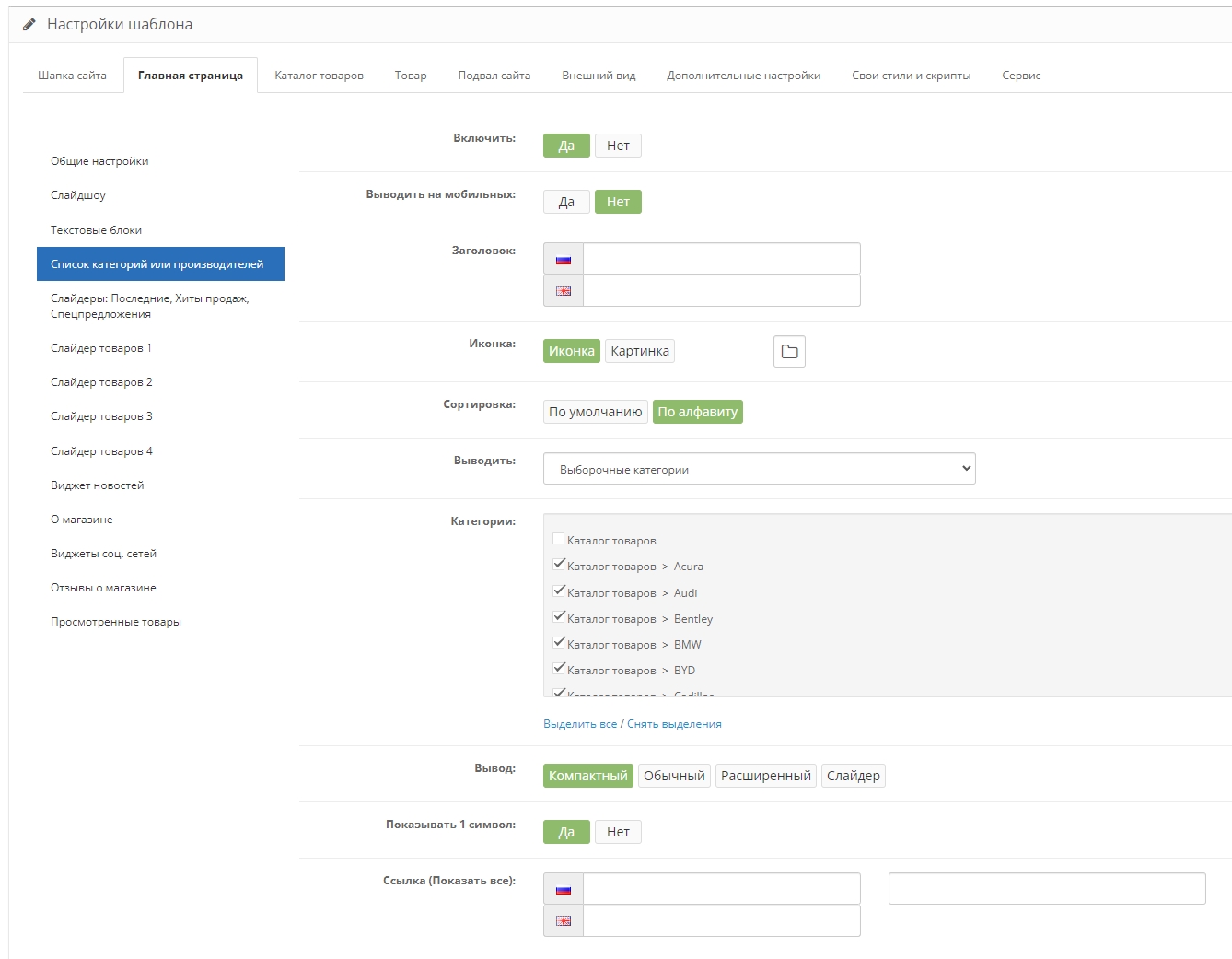Open the Выборочные категории dropdown
The image size is (1232, 959).
759,469
